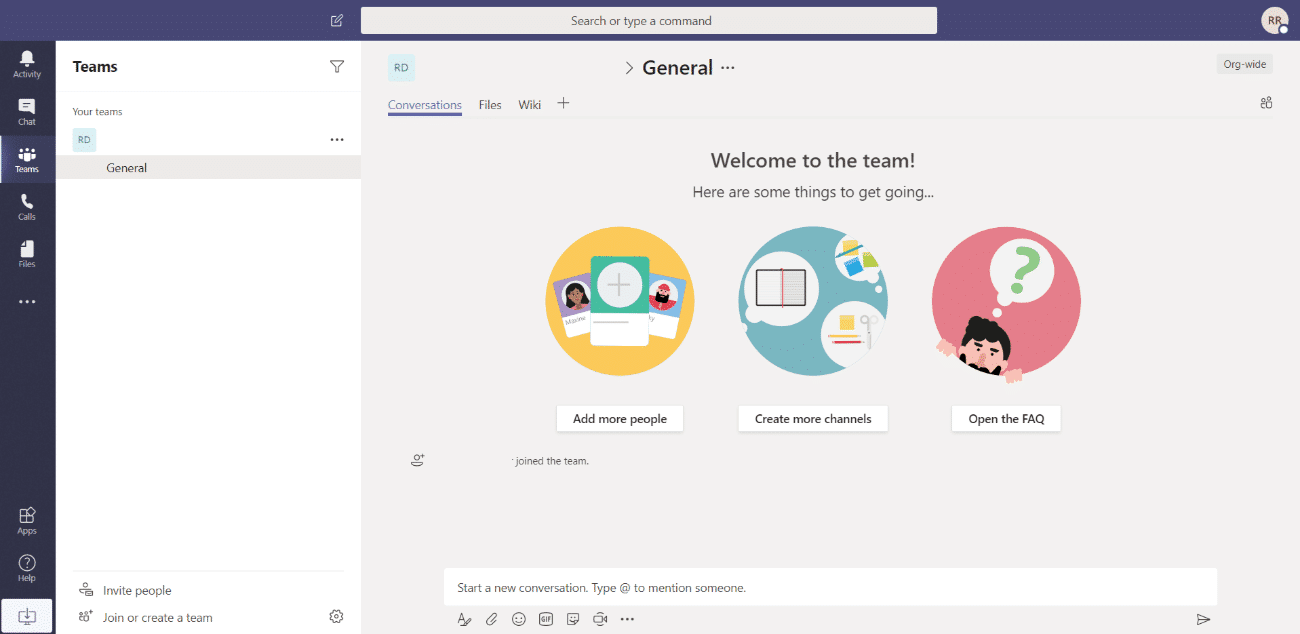Start a new chat with pencil icon
Screen dimensions: 1300x634
pyautogui.click(x=336, y=20)
